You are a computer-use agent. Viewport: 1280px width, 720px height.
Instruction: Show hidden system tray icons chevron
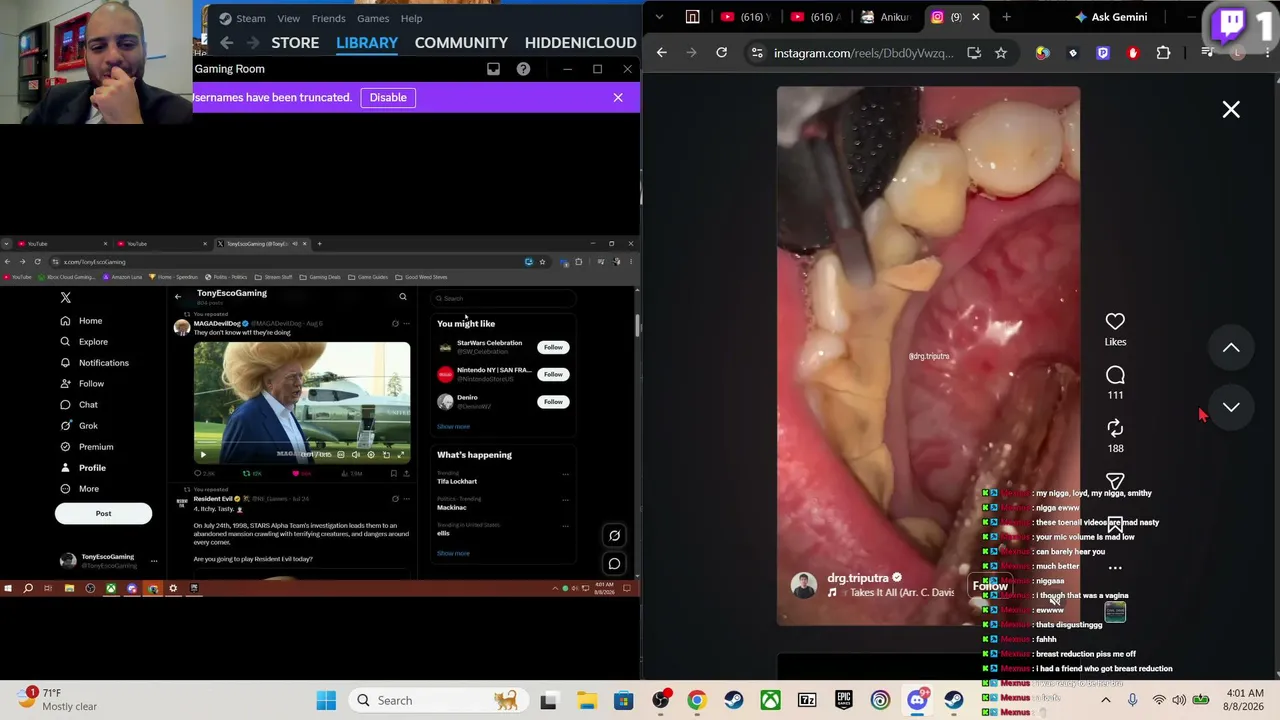tap(1104, 700)
